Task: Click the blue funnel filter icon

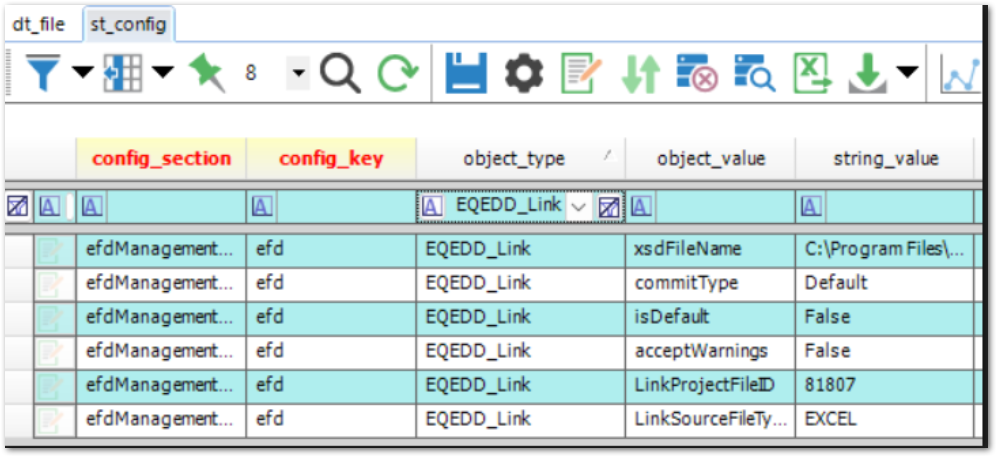Action: pos(43,73)
